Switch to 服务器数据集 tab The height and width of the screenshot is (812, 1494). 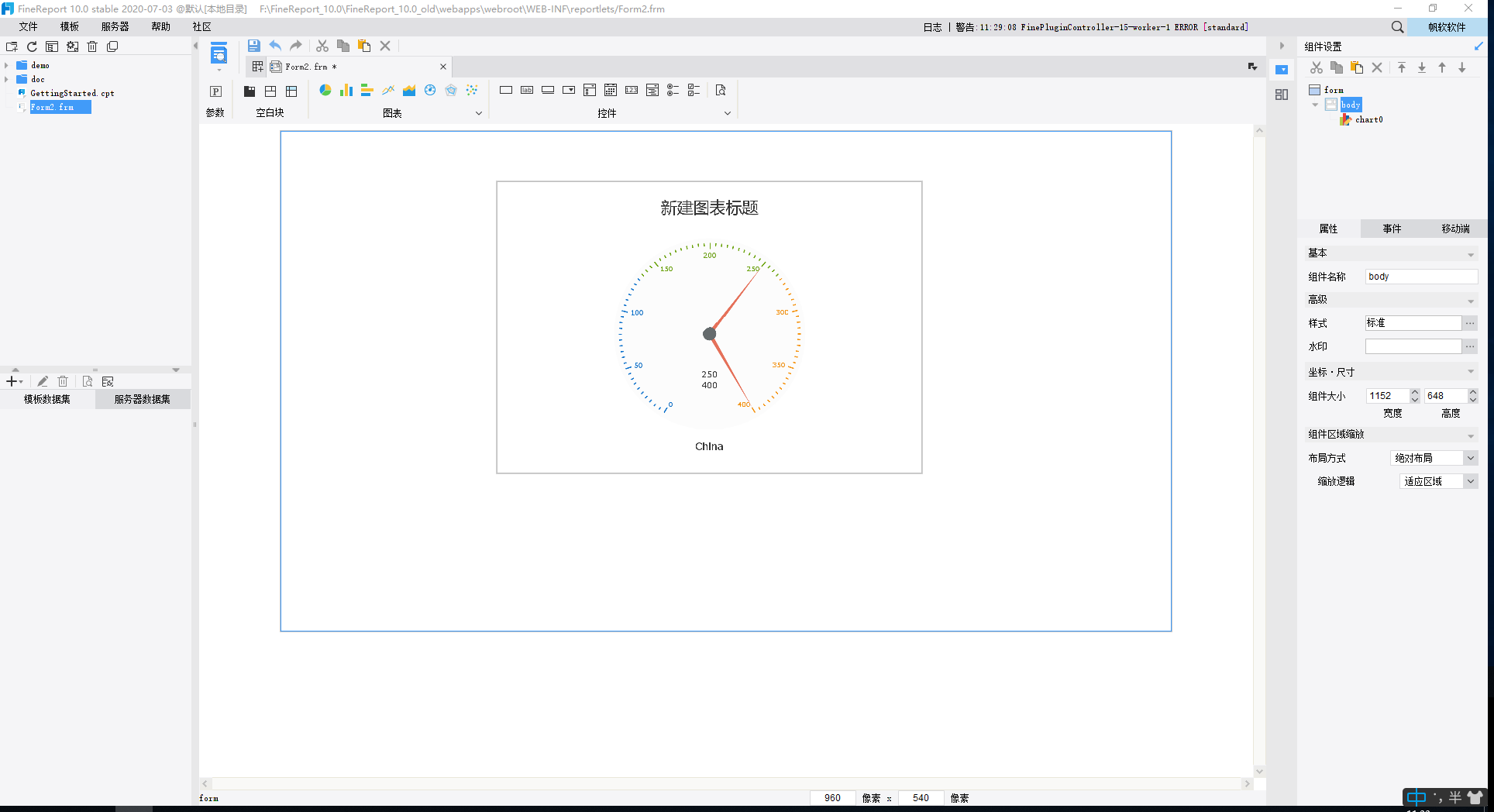coord(143,399)
